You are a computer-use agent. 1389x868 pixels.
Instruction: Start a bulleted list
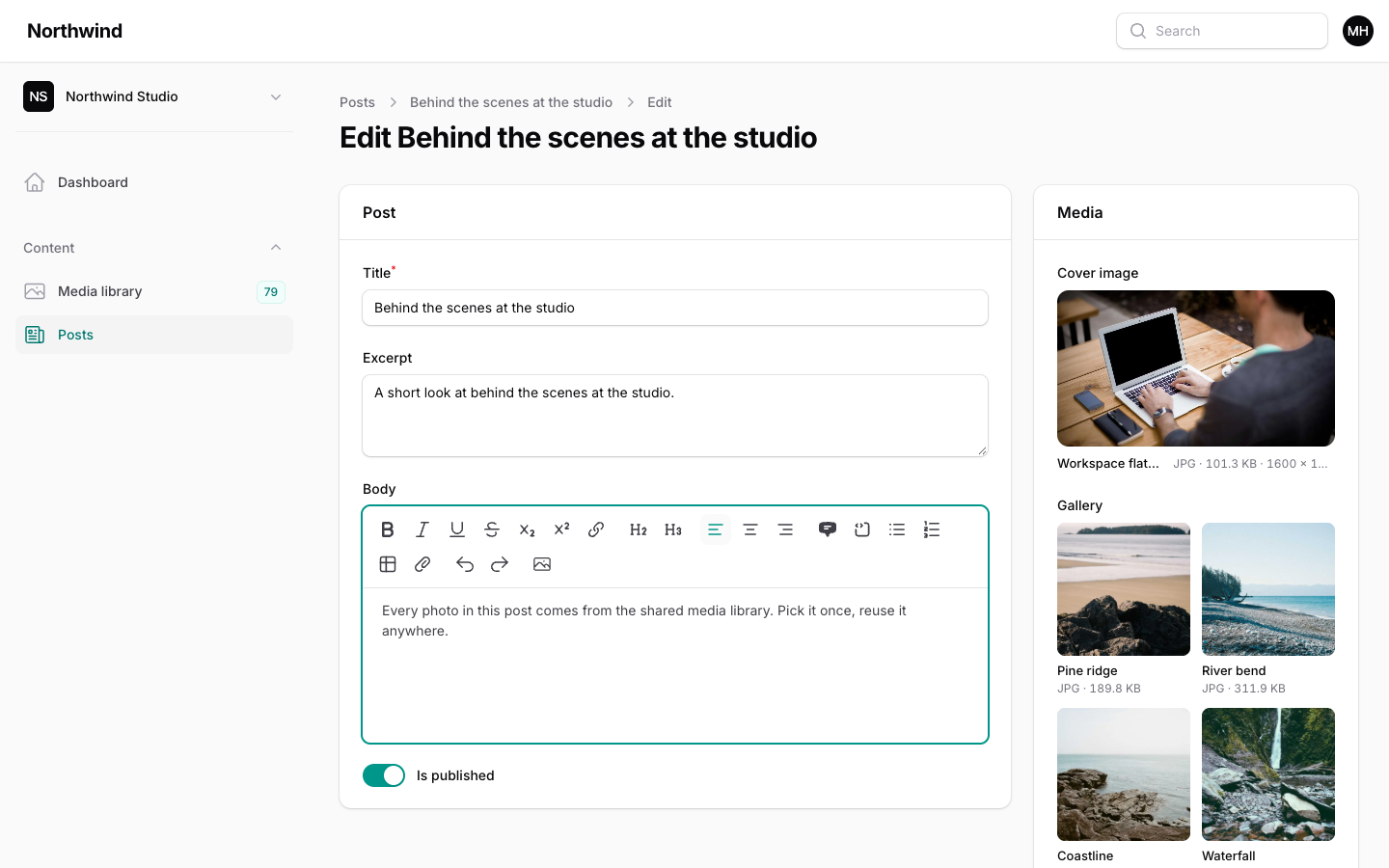[x=897, y=529]
